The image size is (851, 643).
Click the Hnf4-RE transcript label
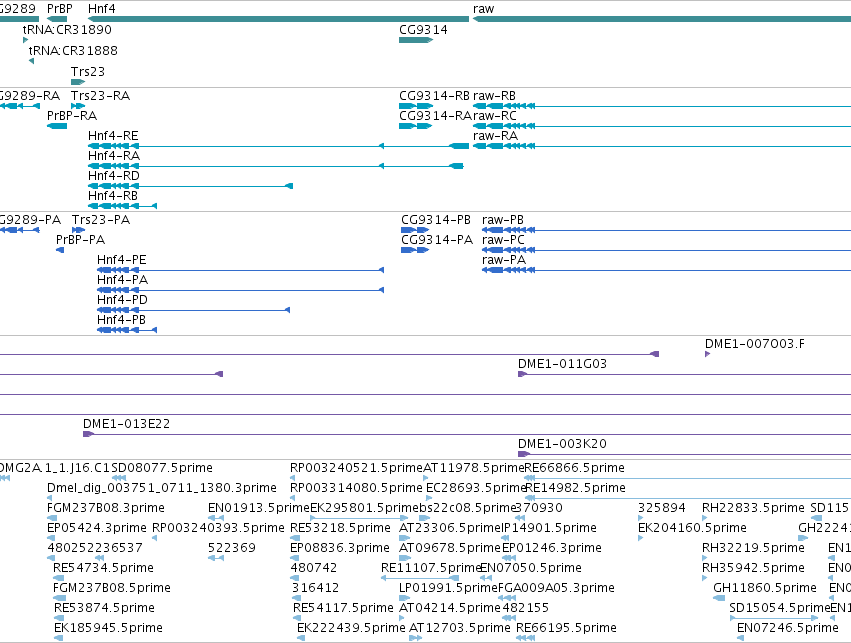pyautogui.click(x=113, y=136)
